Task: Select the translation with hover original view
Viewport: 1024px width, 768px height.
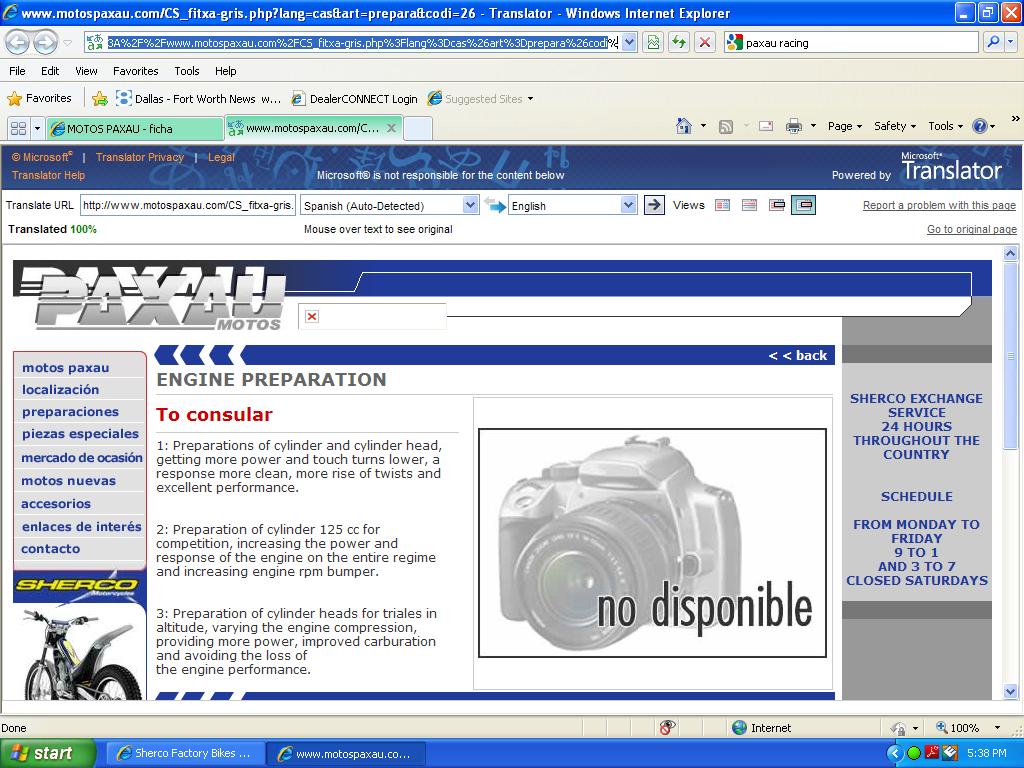Action: (803, 205)
